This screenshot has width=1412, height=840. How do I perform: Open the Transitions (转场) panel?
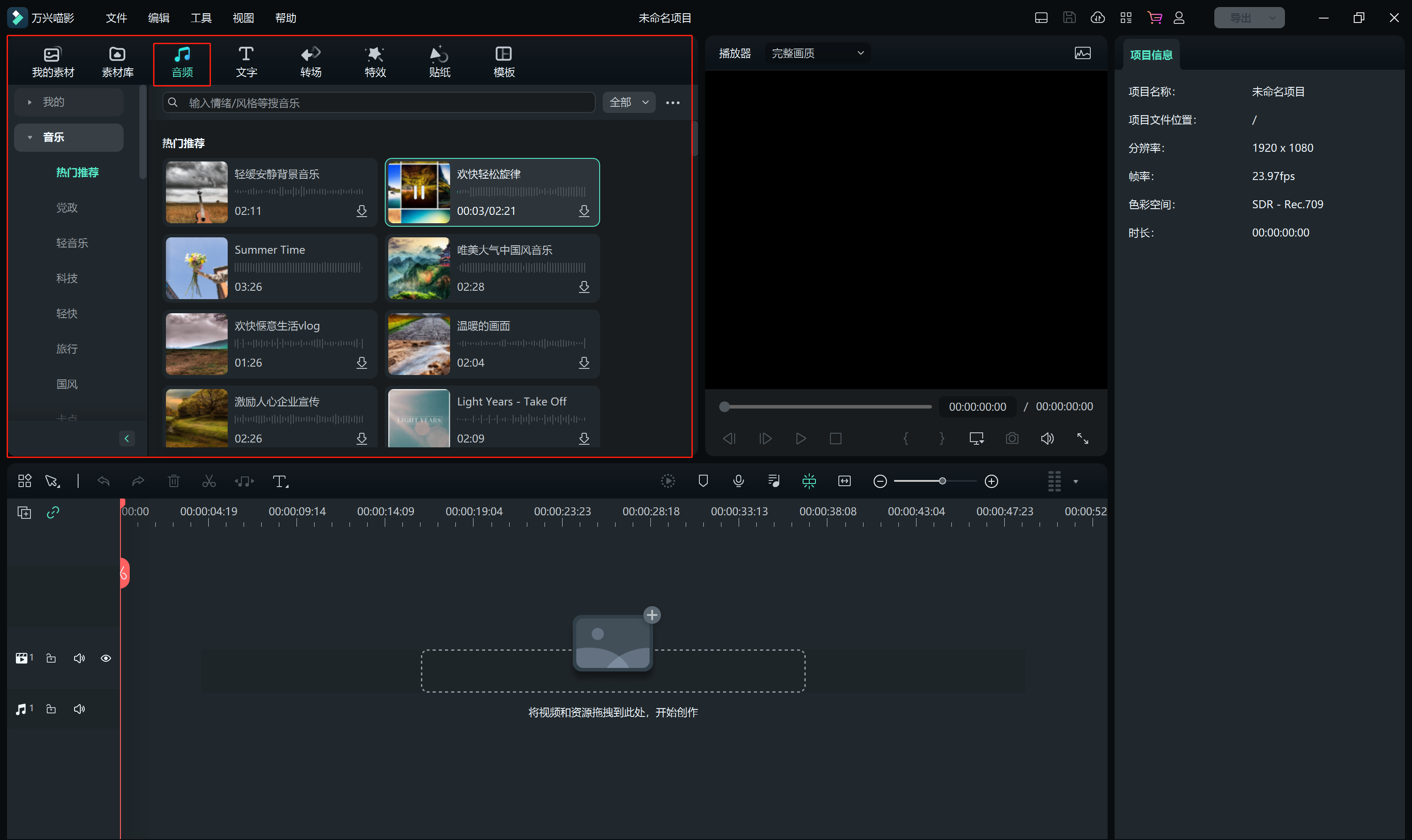click(x=310, y=62)
